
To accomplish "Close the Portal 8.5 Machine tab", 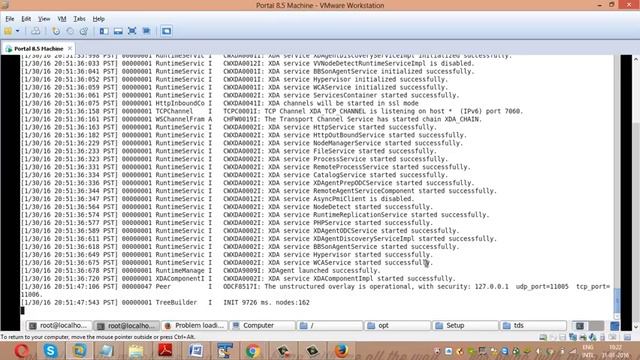I will click(70, 48).
